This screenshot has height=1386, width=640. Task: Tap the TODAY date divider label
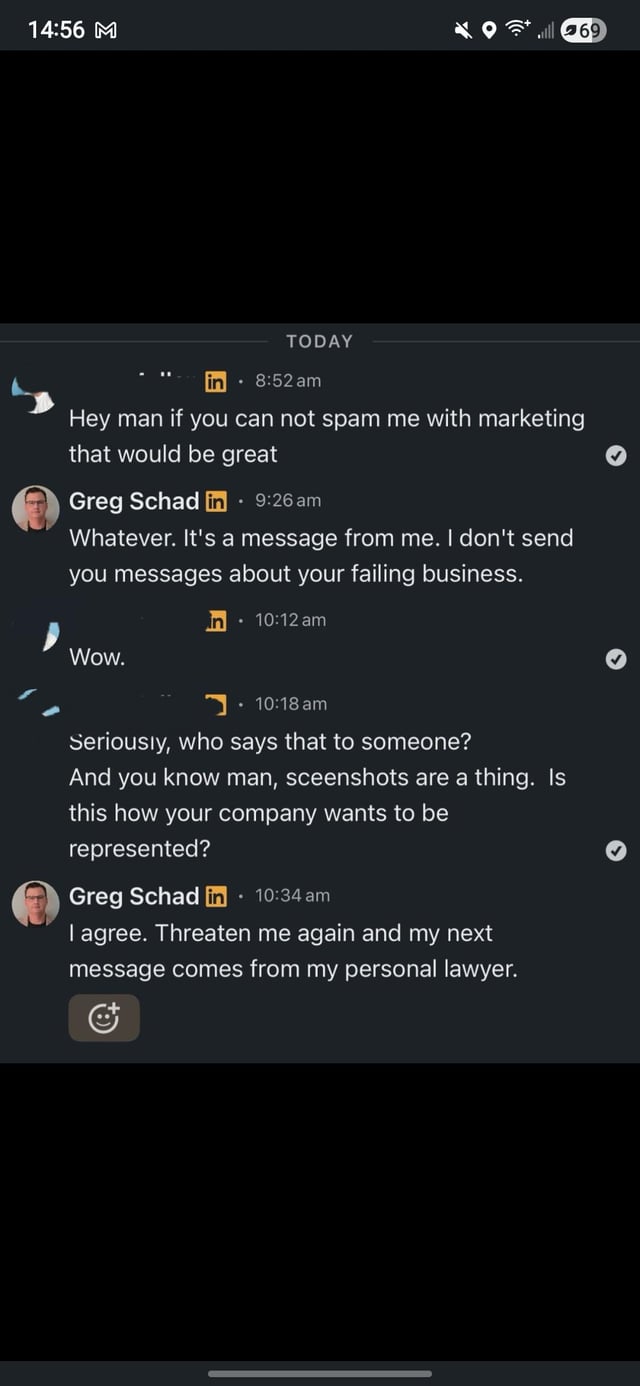pos(319,341)
